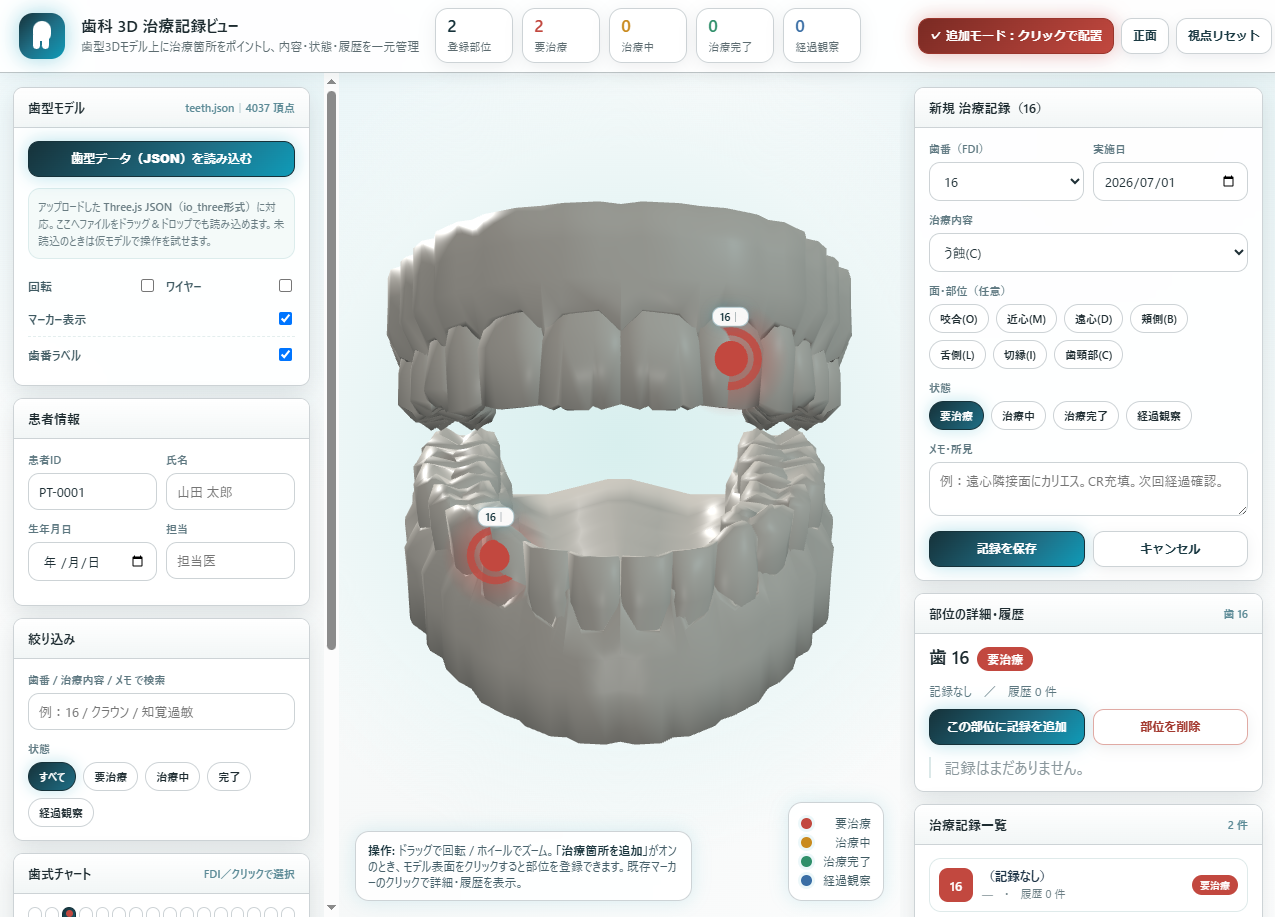Open the 治療内容 dropdown
This screenshot has width=1275, height=917.
(x=1088, y=252)
